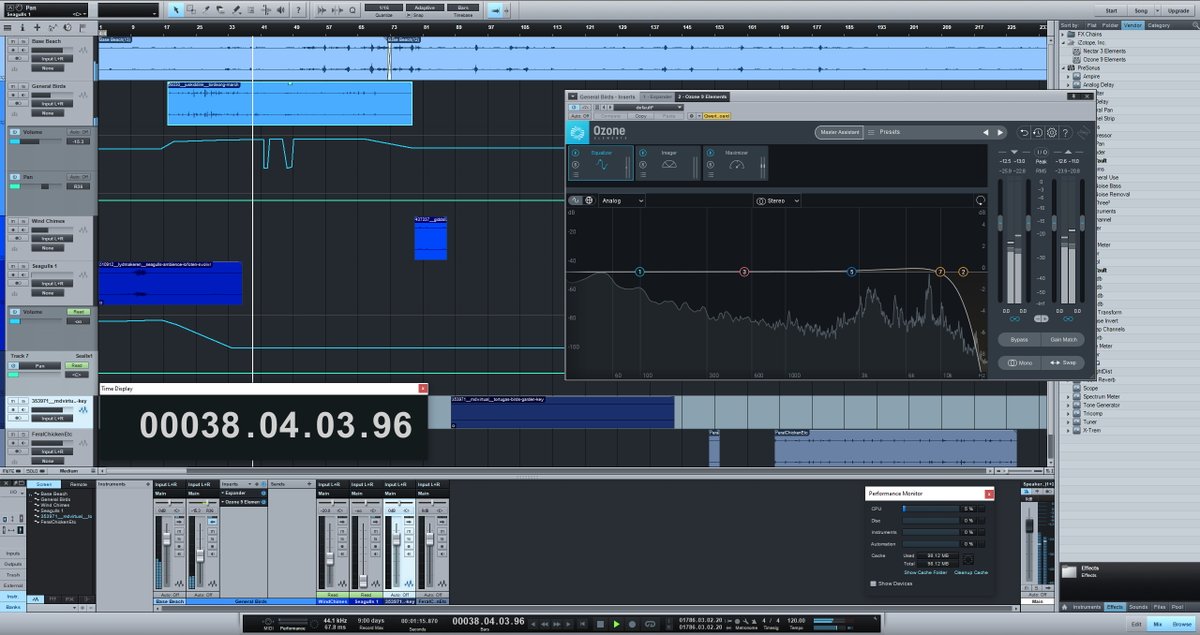Screen dimensions: 1200x635
Task: Select the Paint tool
Action: tap(236, 10)
